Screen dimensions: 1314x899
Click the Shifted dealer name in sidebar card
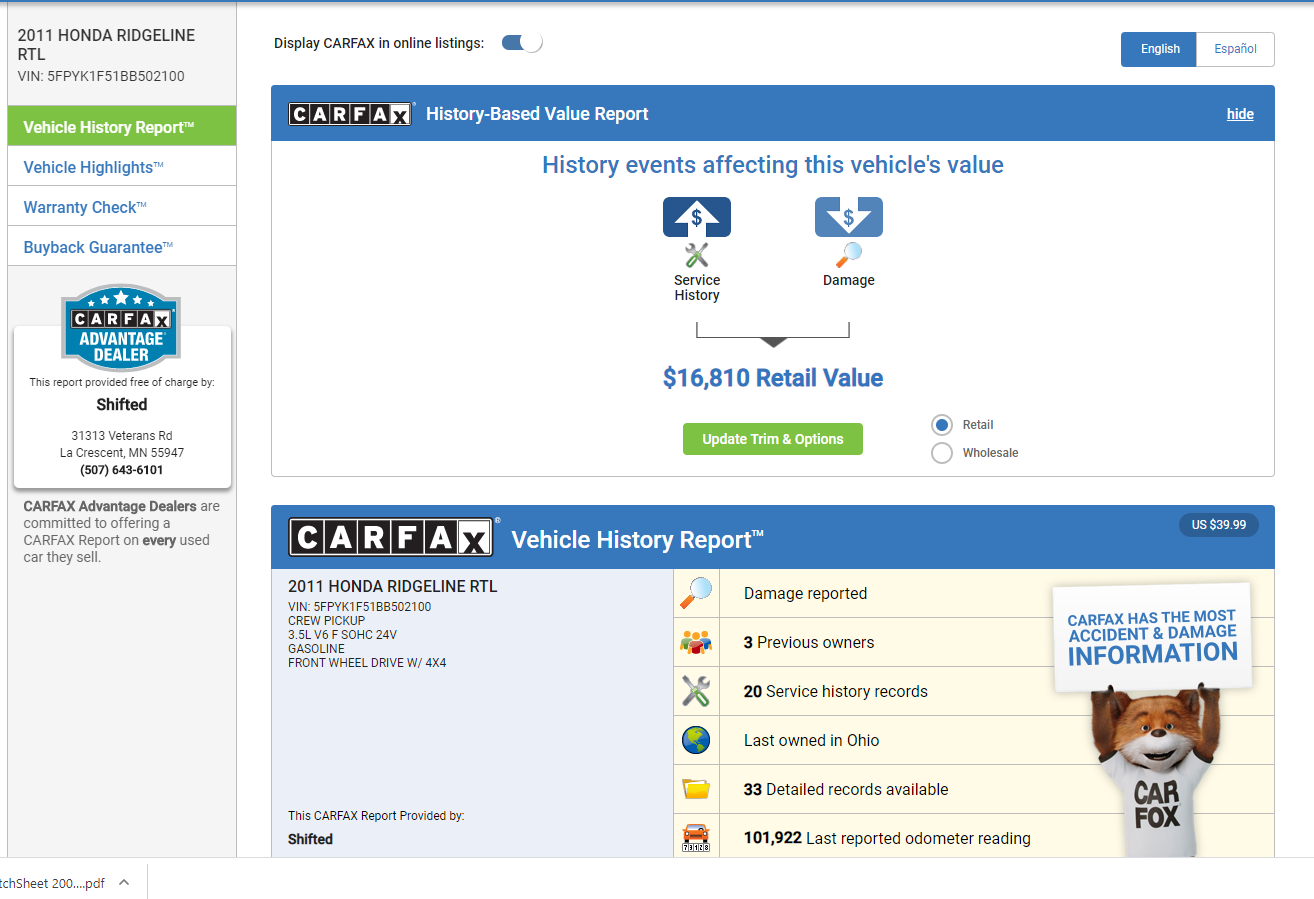pos(122,405)
